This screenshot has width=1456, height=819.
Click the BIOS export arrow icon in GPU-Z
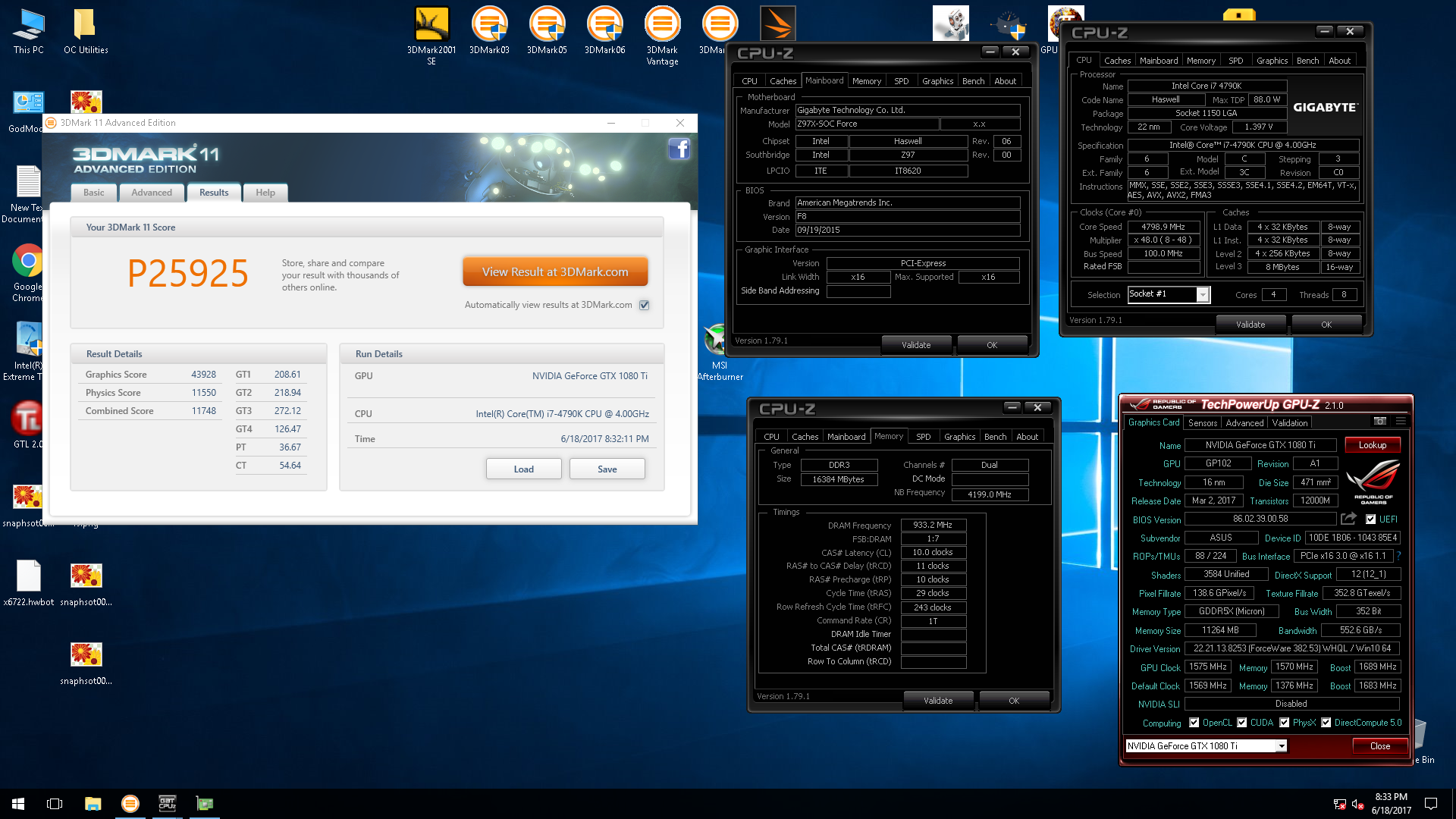coord(1348,519)
